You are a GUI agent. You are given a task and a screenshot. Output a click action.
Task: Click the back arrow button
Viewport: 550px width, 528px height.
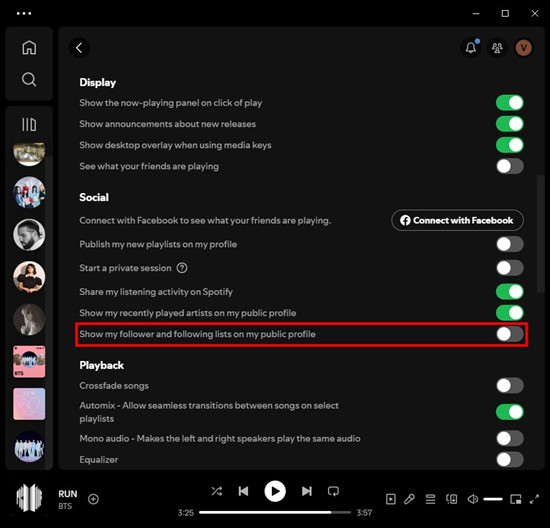coord(79,48)
